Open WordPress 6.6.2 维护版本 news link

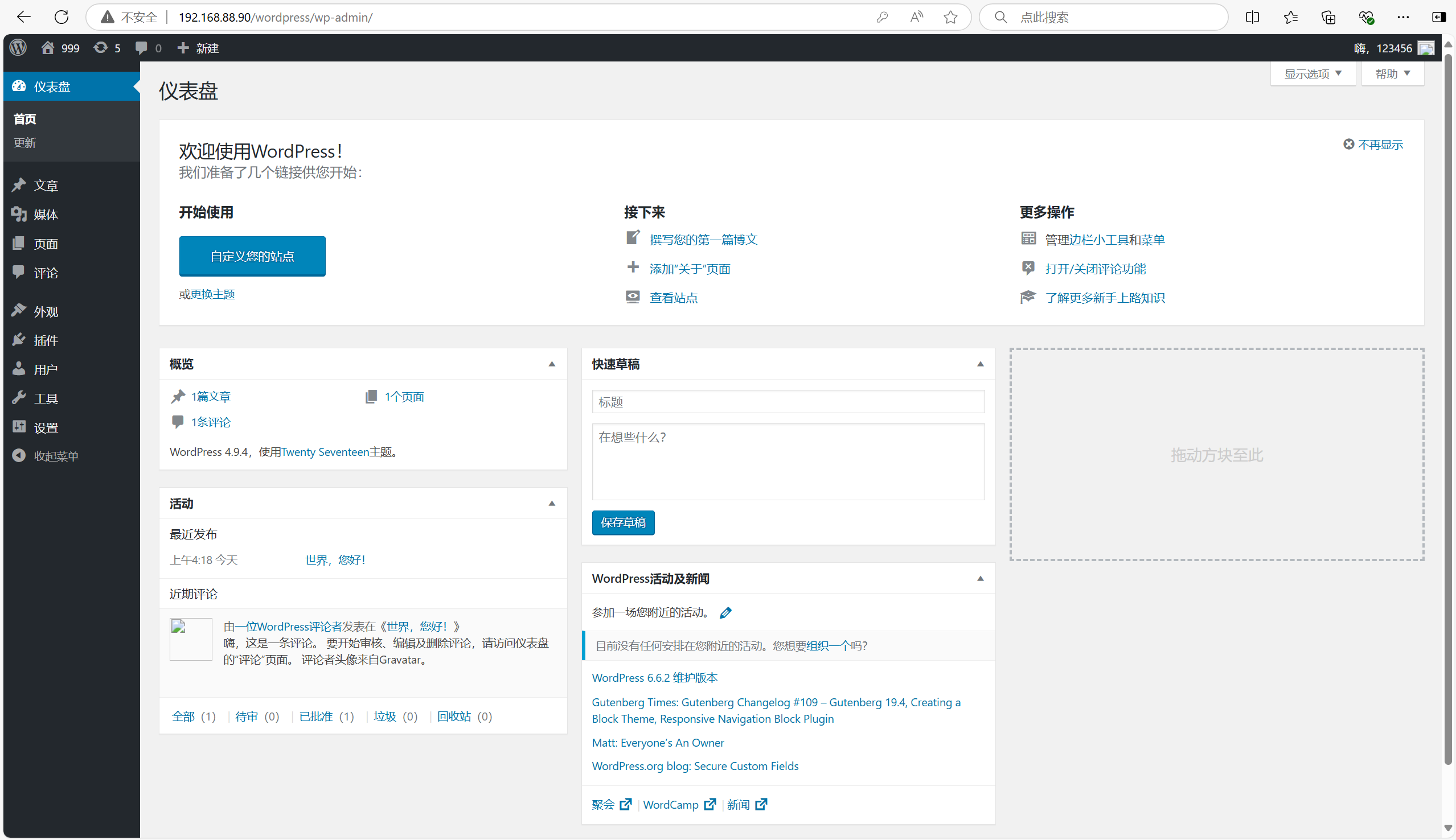(x=654, y=678)
